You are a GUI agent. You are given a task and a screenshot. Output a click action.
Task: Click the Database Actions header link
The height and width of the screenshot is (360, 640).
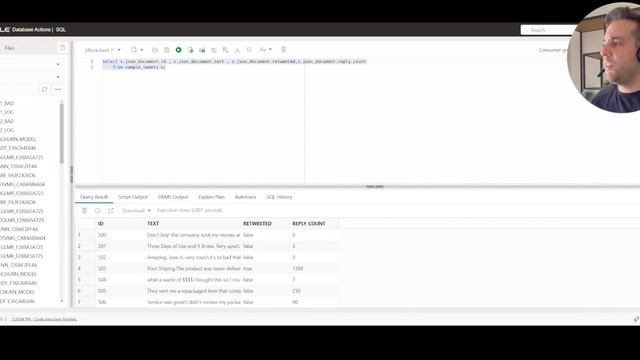(31, 30)
